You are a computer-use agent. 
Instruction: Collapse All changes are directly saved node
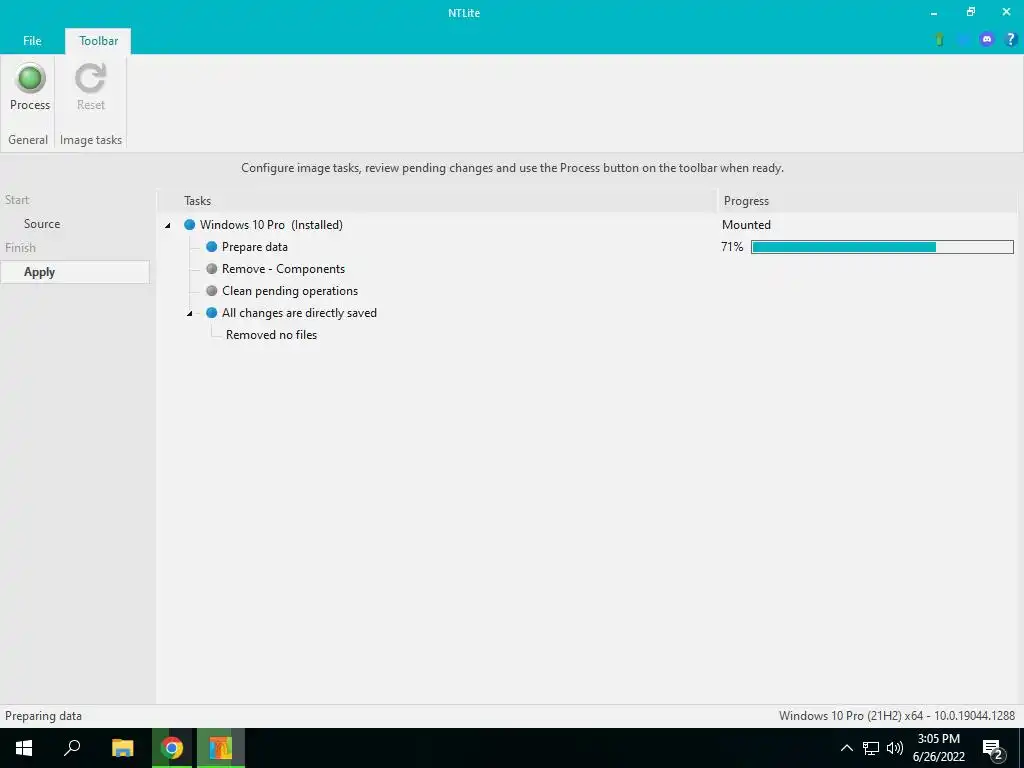(190, 313)
